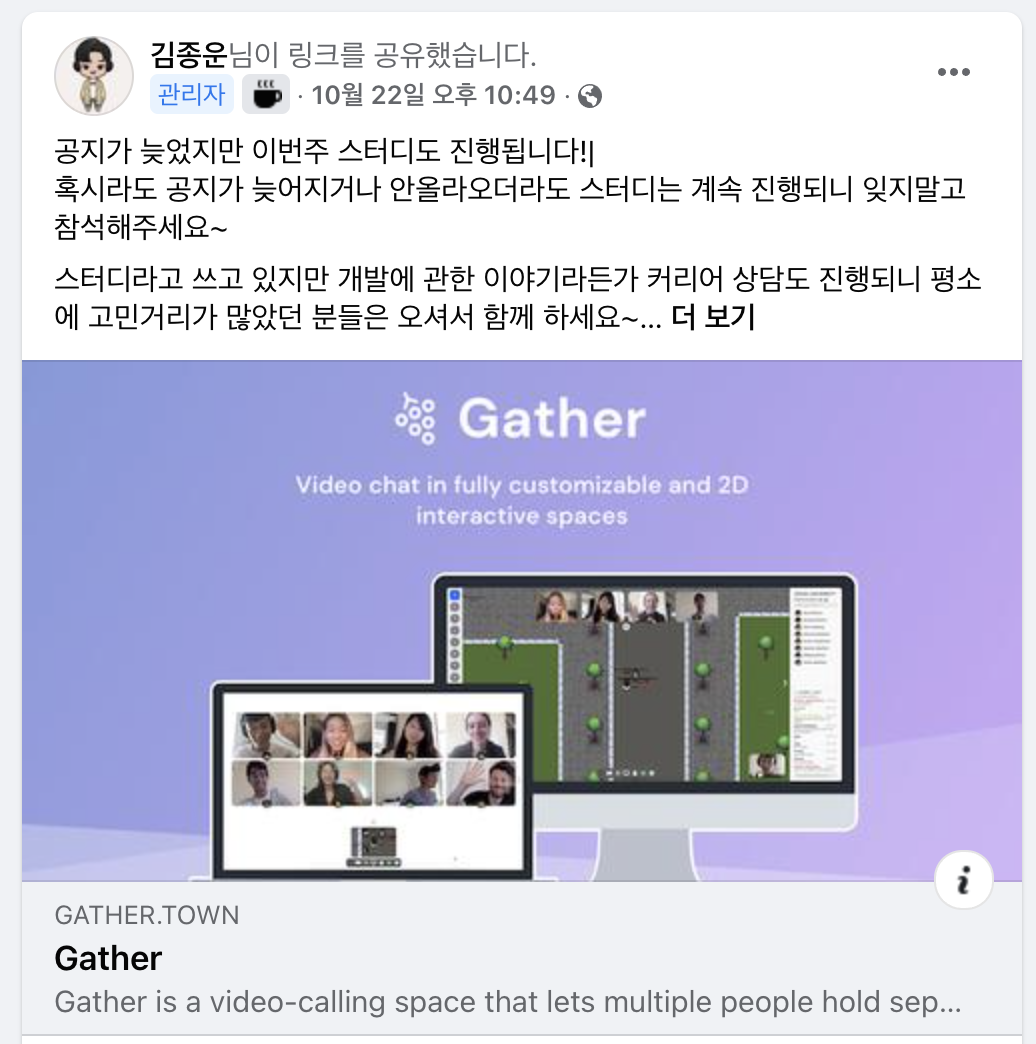The image size is (1036, 1044).
Task: Click the small map thumbnail on laptop screen
Action: (374, 846)
